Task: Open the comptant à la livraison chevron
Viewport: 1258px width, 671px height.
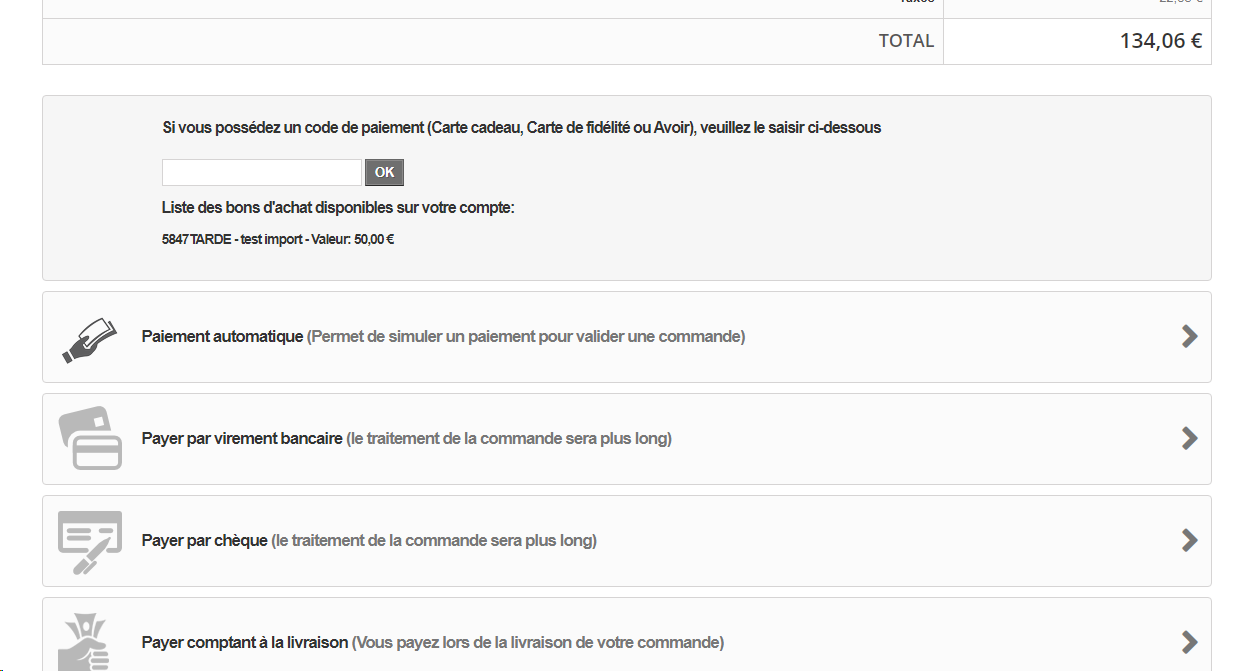Action: click(x=1189, y=642)
